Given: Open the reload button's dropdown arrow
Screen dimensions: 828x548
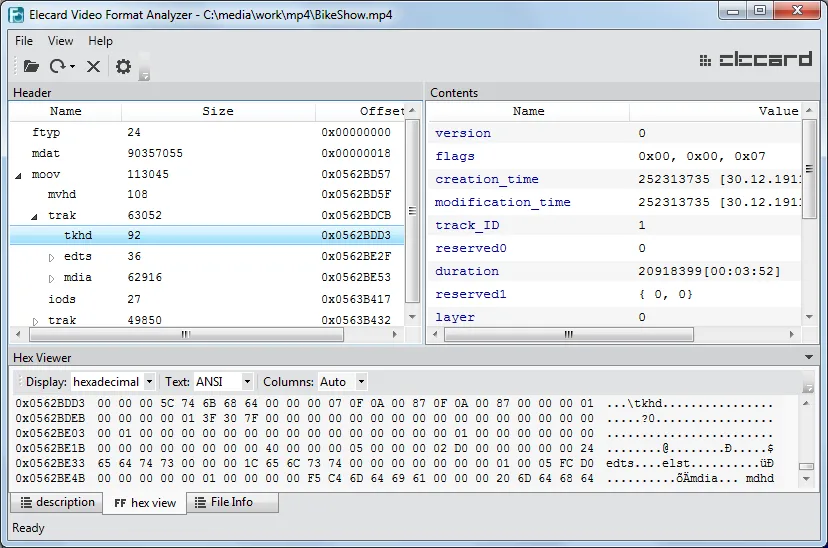Looking at the screenshot, I should click(x=72, y=67).
